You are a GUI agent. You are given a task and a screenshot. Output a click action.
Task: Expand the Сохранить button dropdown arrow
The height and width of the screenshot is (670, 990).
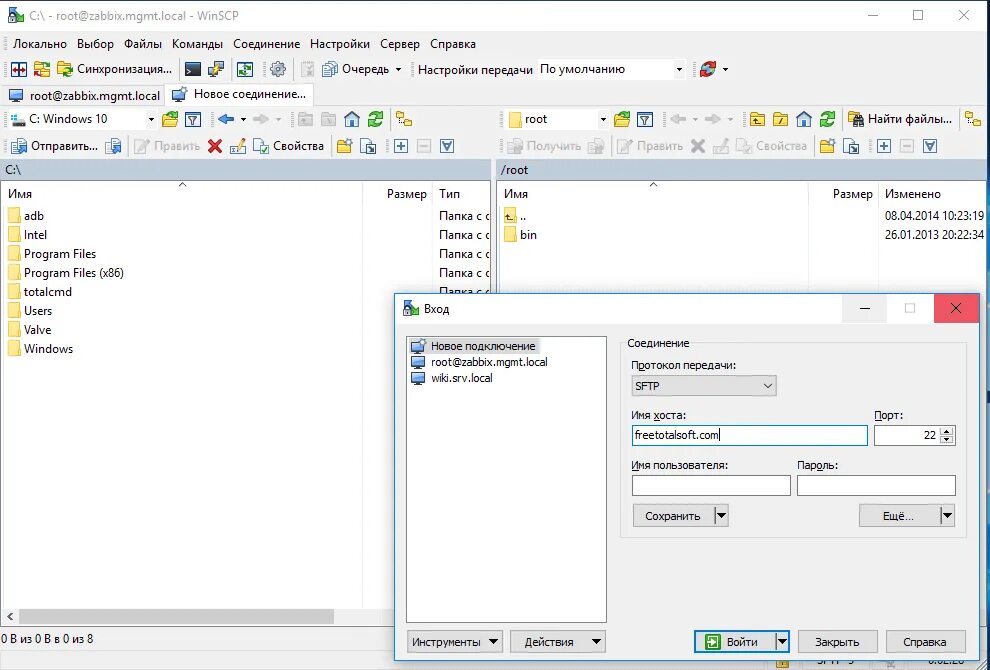(721, 516)
